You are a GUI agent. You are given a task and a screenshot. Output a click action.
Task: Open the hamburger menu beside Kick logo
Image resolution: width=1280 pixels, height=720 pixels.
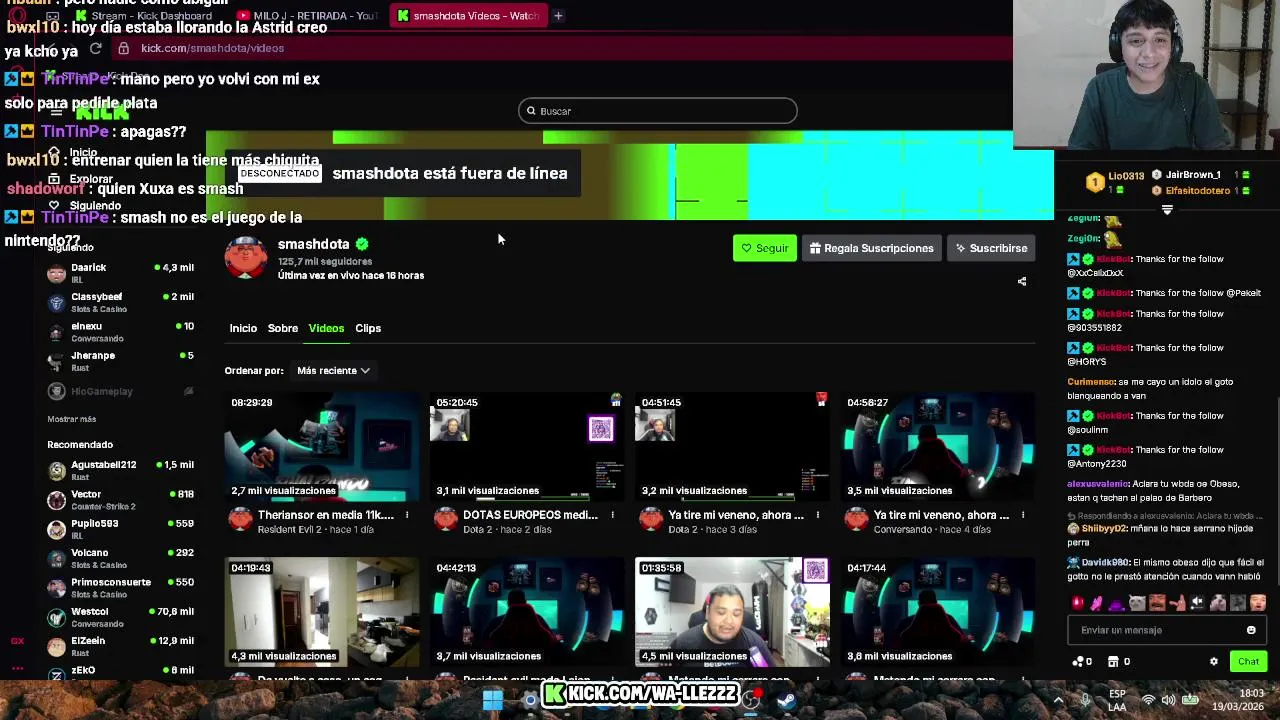pyautogui.click(x=56, y=112)
